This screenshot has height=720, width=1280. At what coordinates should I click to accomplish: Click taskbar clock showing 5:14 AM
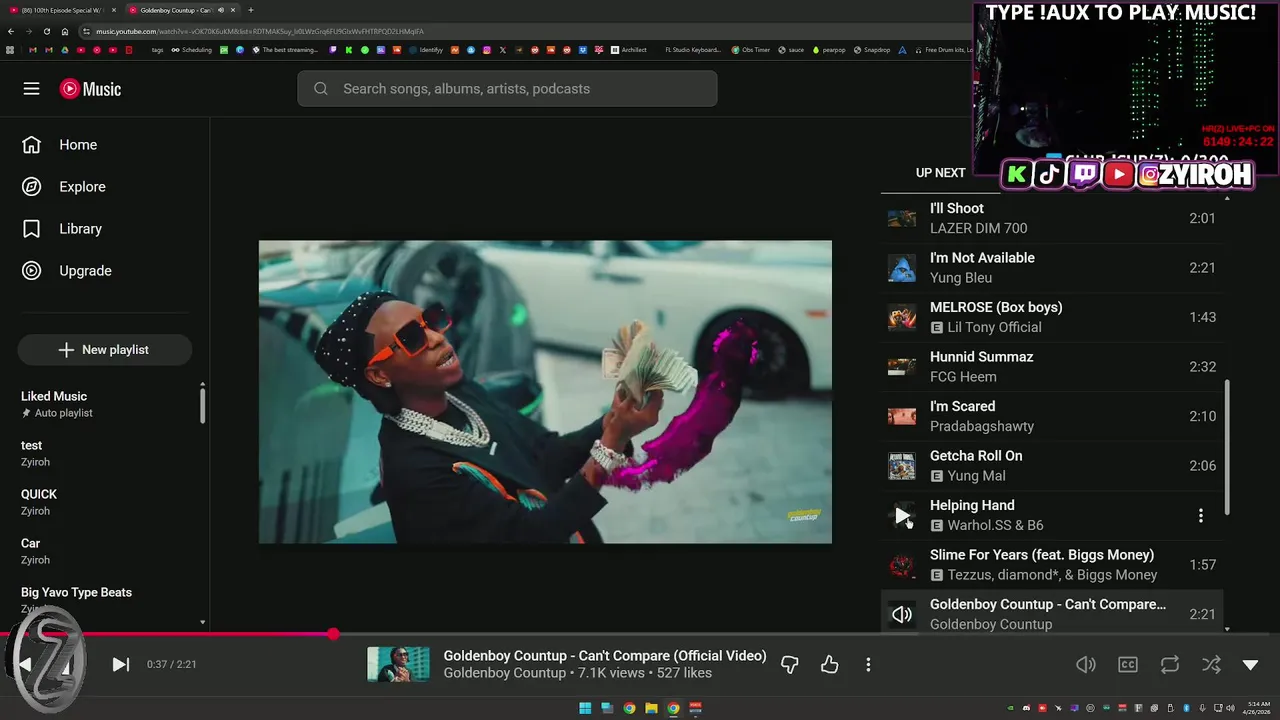pos(1258,708)
